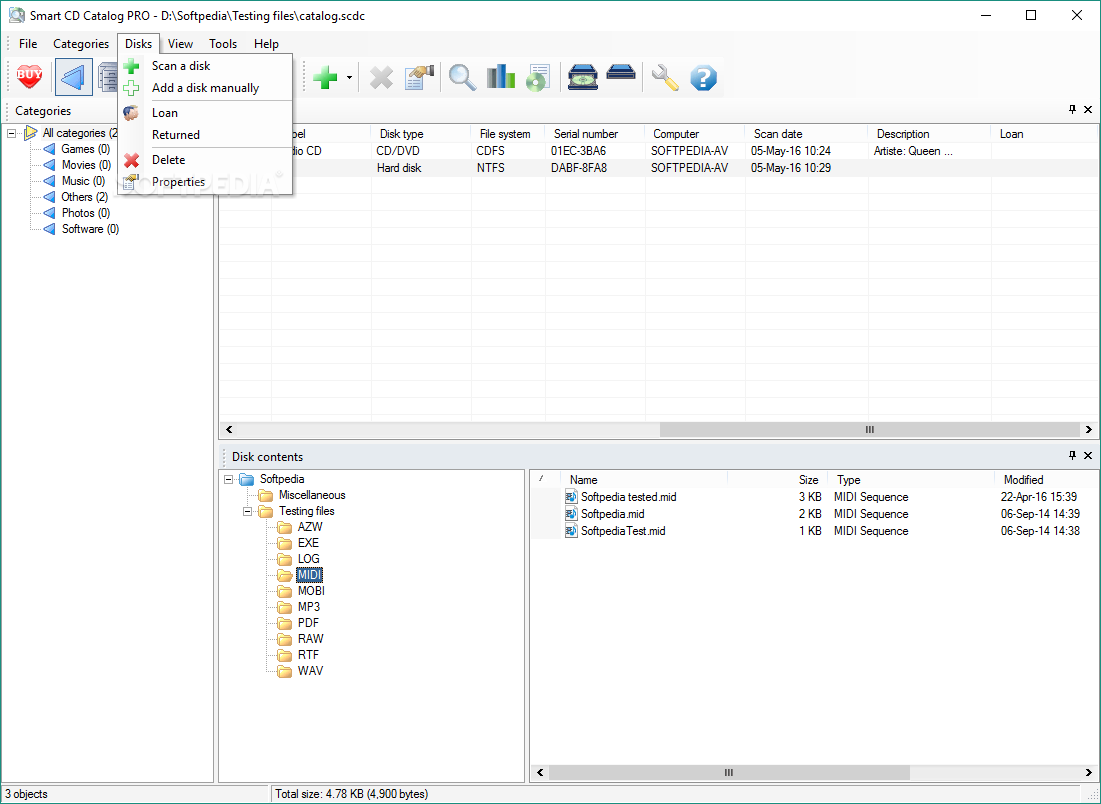This screenshot has width=1101, height=804.
Task: Open the bar chart statistics icon
Action: (501, 77)
